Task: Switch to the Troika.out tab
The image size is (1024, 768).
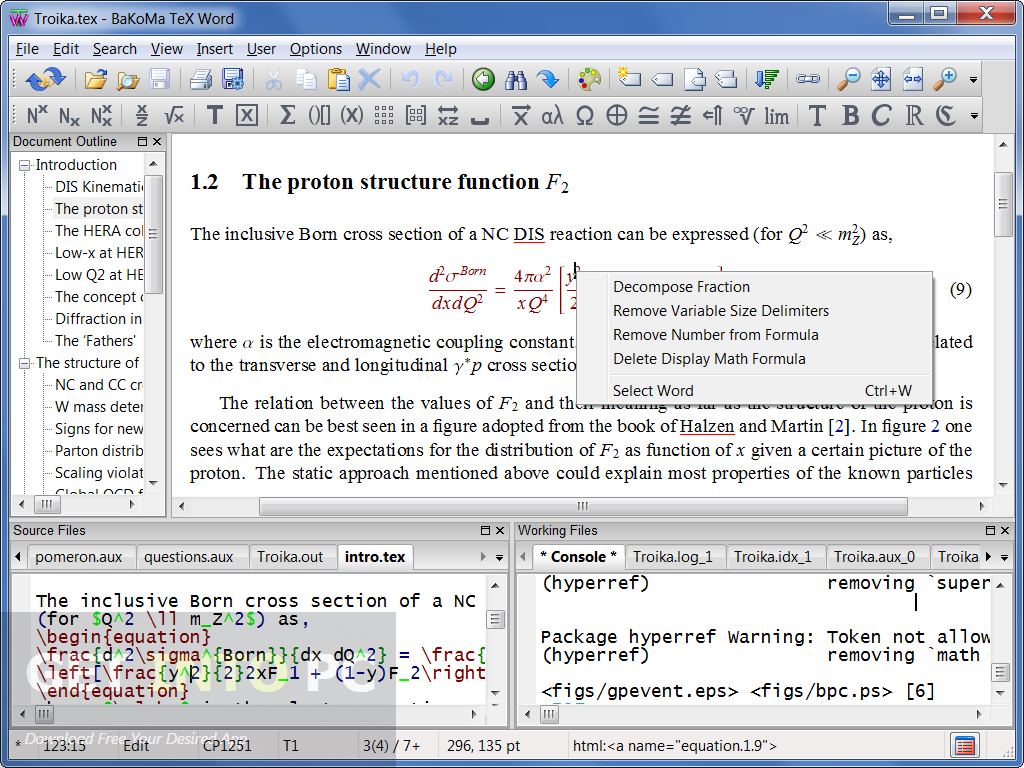Action: (290, 557)
